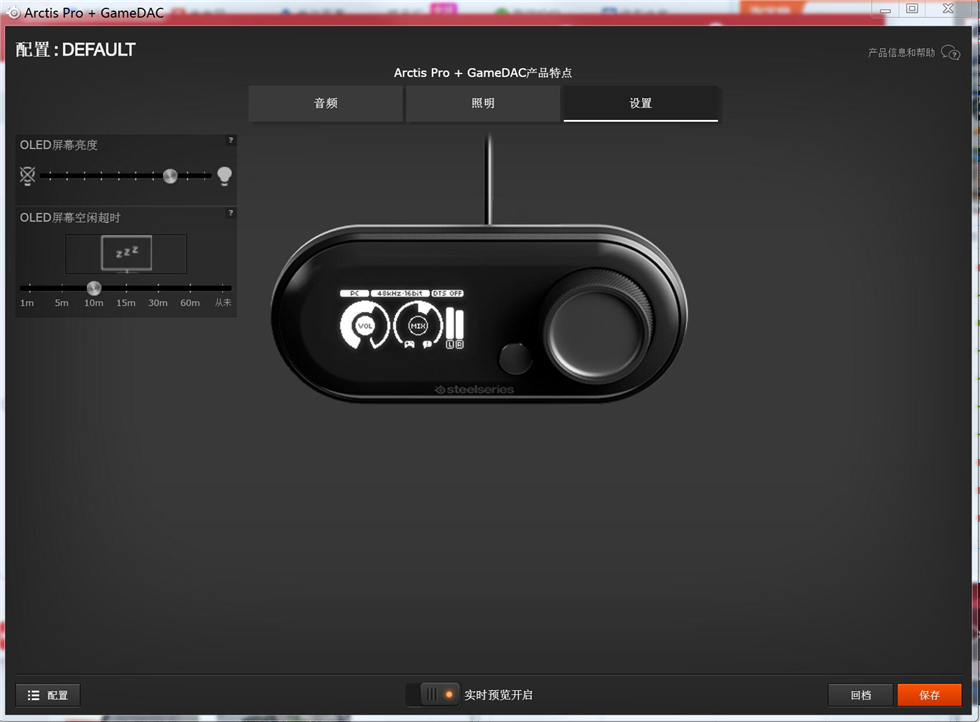Click the 10m timeout label
This screenshot has height=722, width=980.
point(94,303)
